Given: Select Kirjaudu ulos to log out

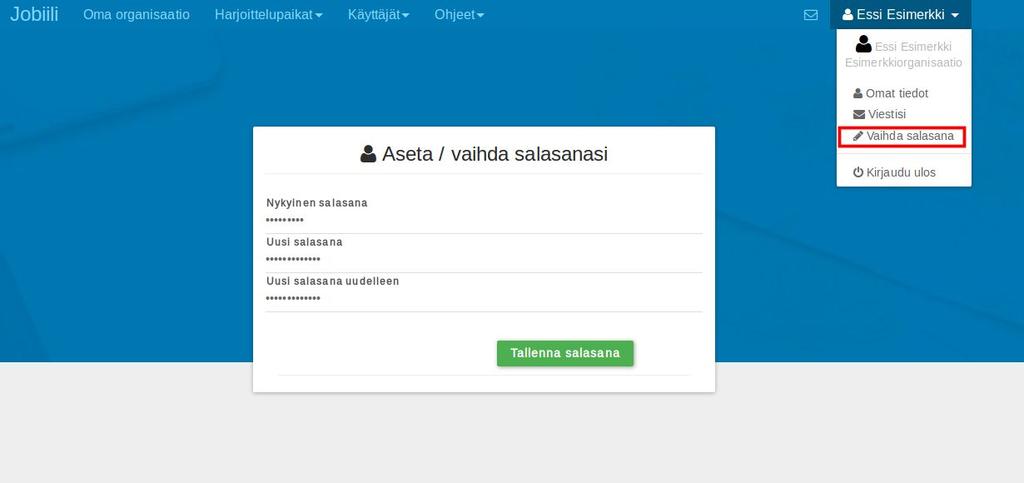Looking at the screenshot, I should point(894,173).
